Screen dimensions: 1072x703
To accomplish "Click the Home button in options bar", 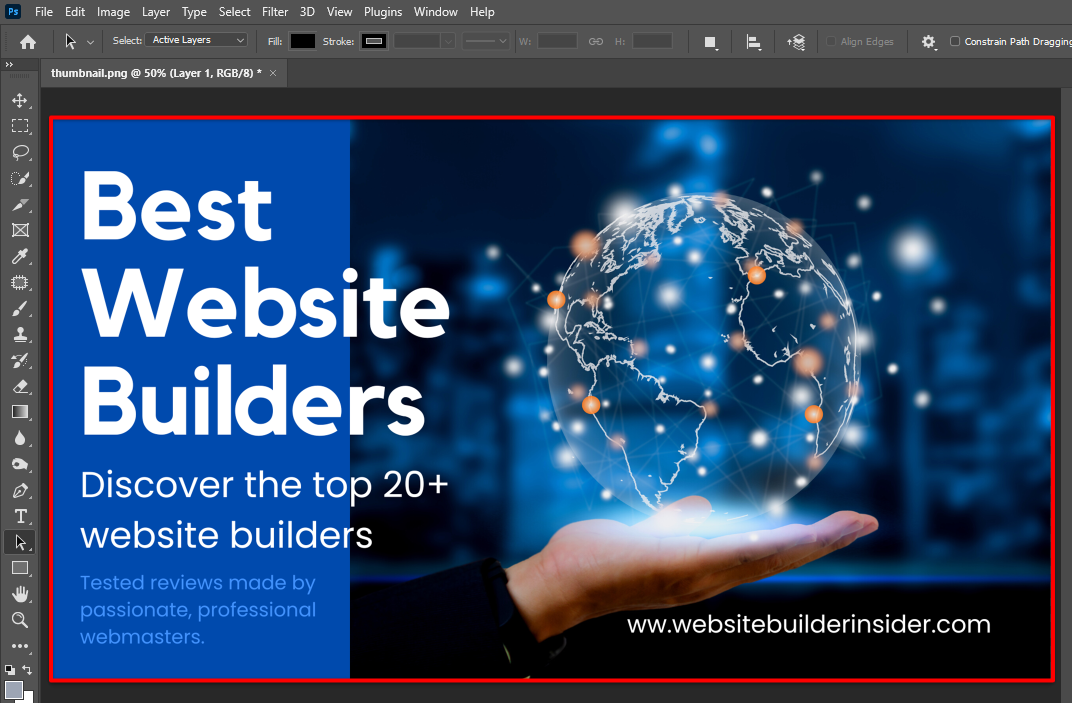I will (28, 42).
